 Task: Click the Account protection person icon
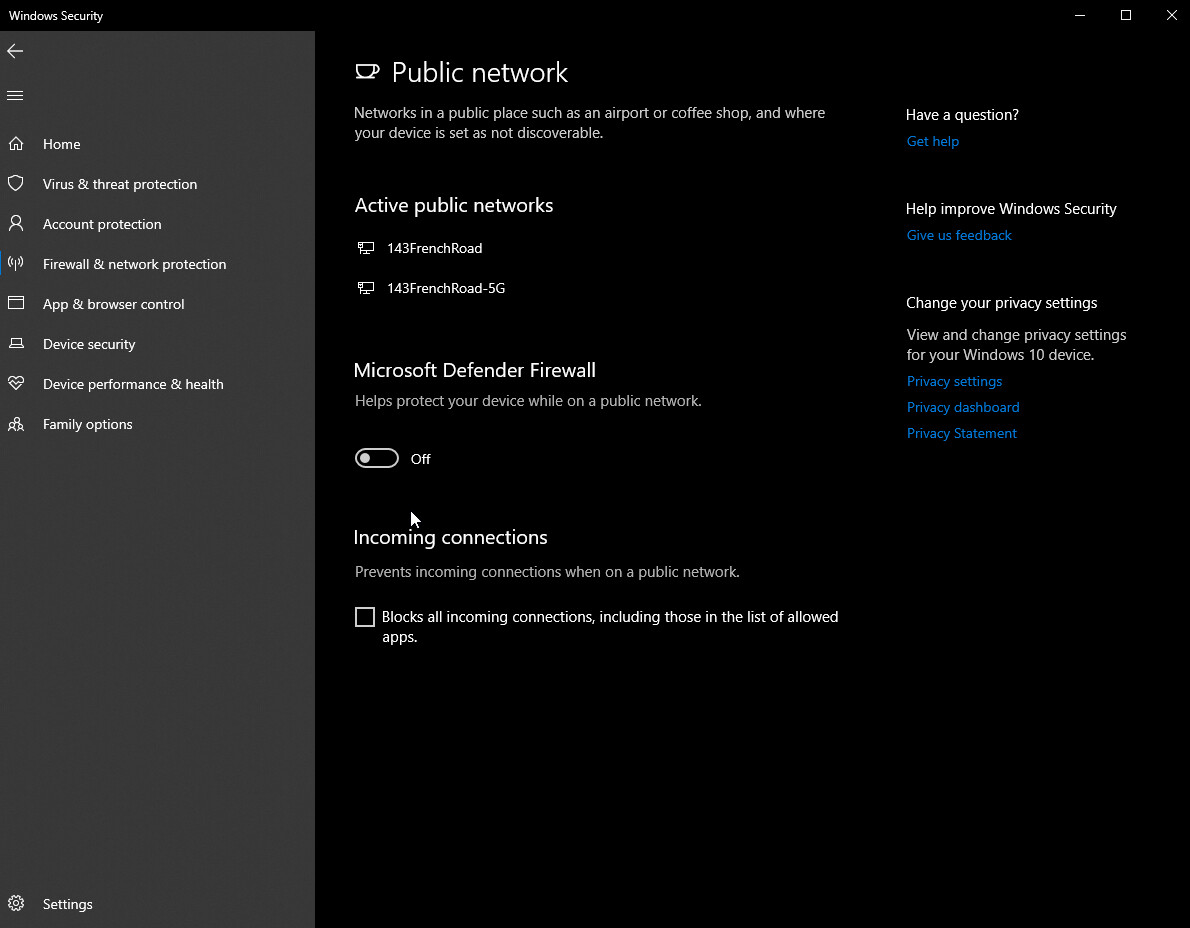point(16,224)
